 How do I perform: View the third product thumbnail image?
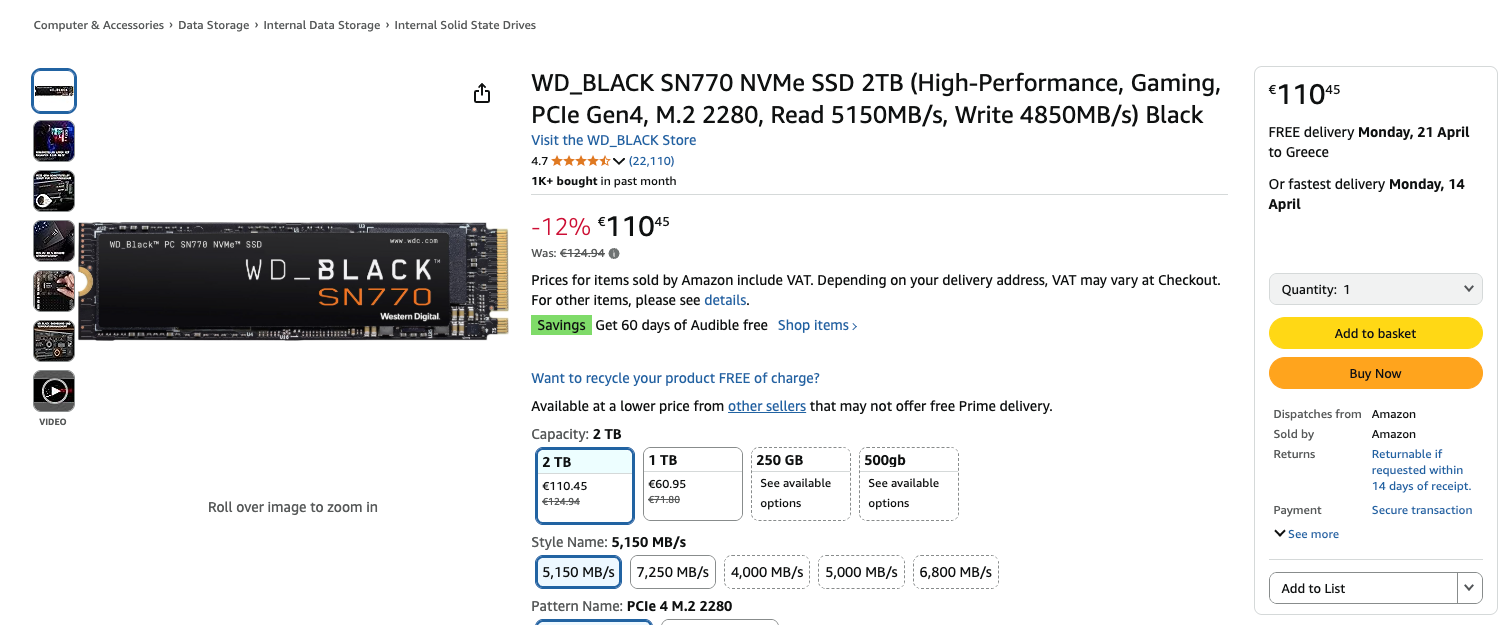tap(54, 191)
